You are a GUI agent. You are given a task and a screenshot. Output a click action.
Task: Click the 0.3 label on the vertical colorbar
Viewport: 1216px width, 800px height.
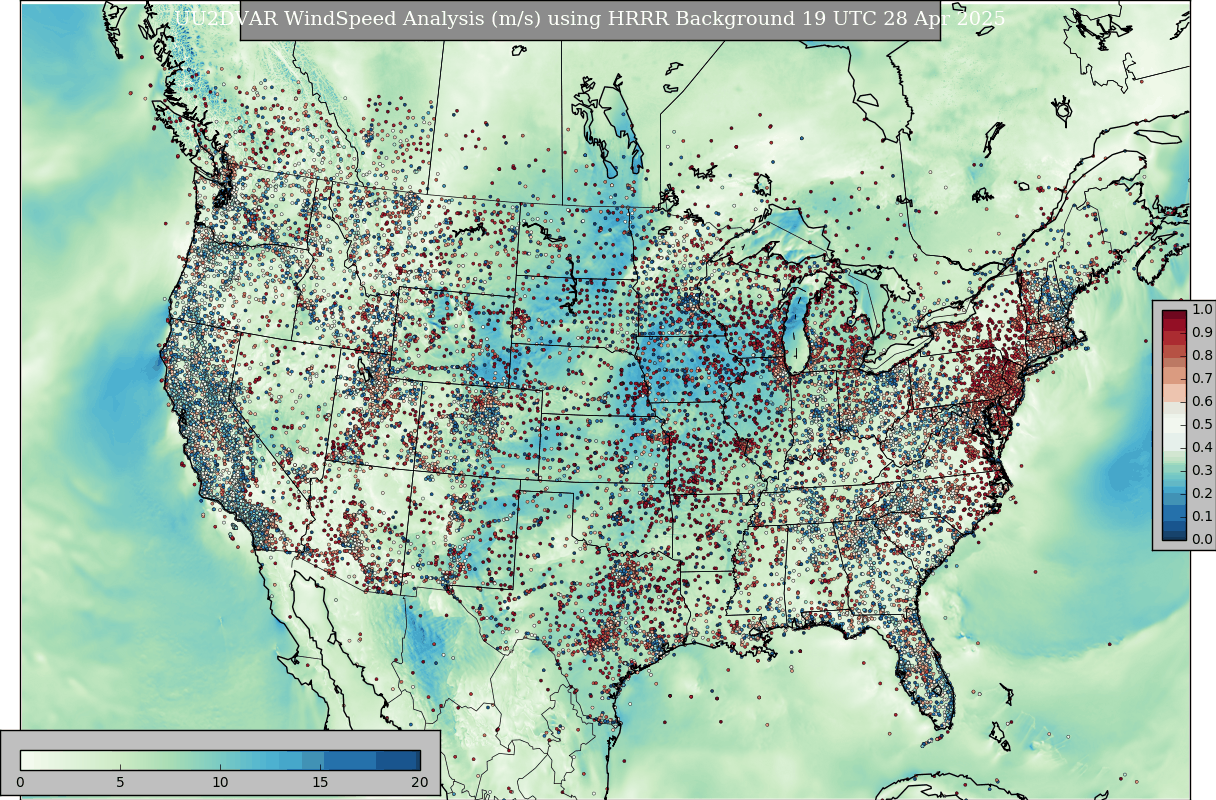1202,471
